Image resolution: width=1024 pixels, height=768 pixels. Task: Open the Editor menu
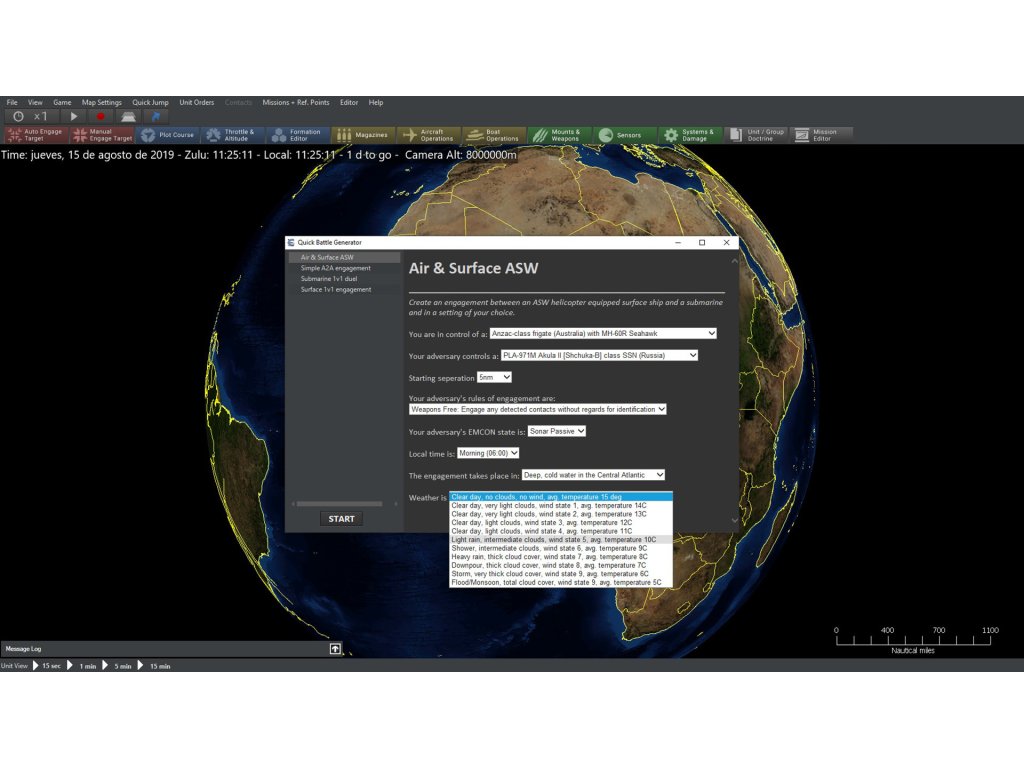(349, 103)
